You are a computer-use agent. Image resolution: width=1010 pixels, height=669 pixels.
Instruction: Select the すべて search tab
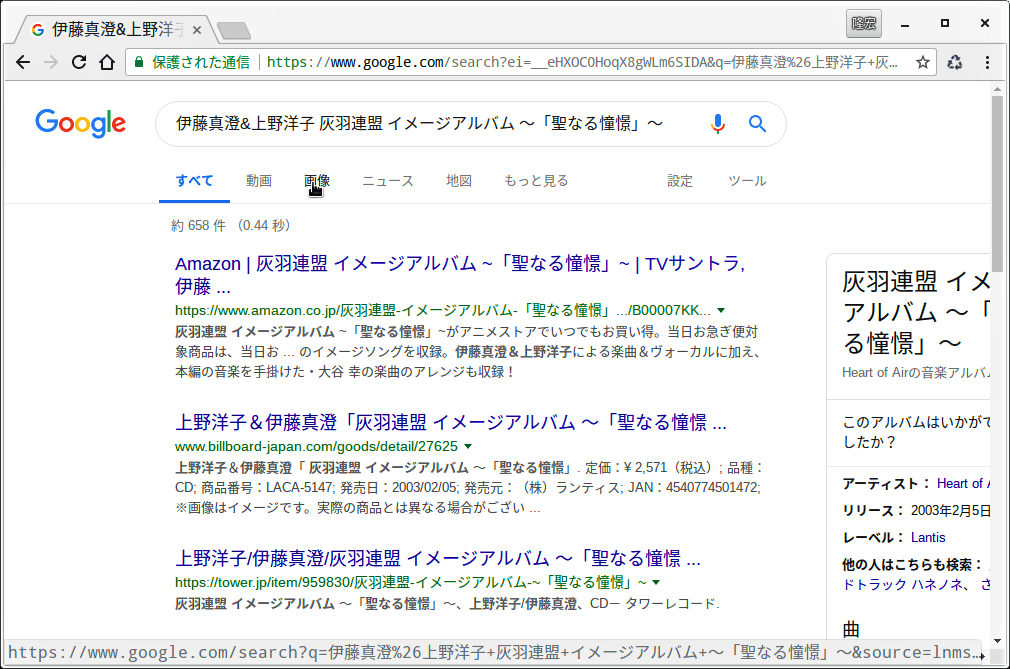(x=195, y=181)
